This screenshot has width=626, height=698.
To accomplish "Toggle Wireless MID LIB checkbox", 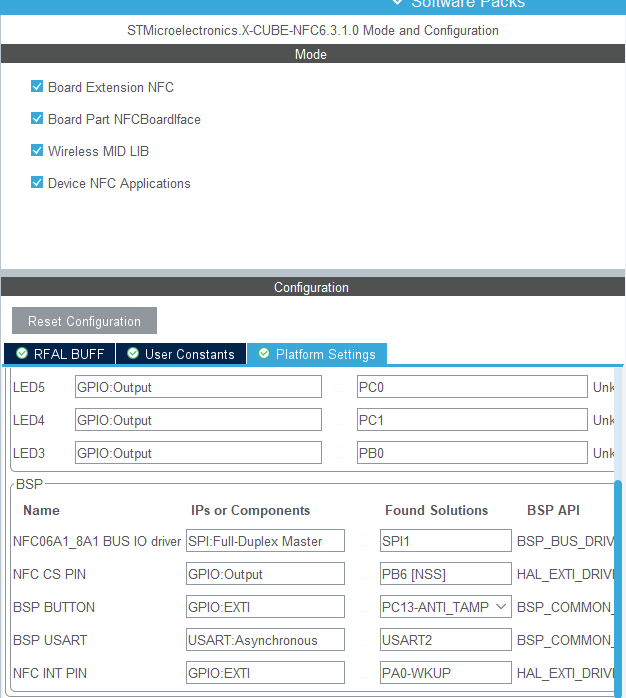I will click(x=37, y=150).
